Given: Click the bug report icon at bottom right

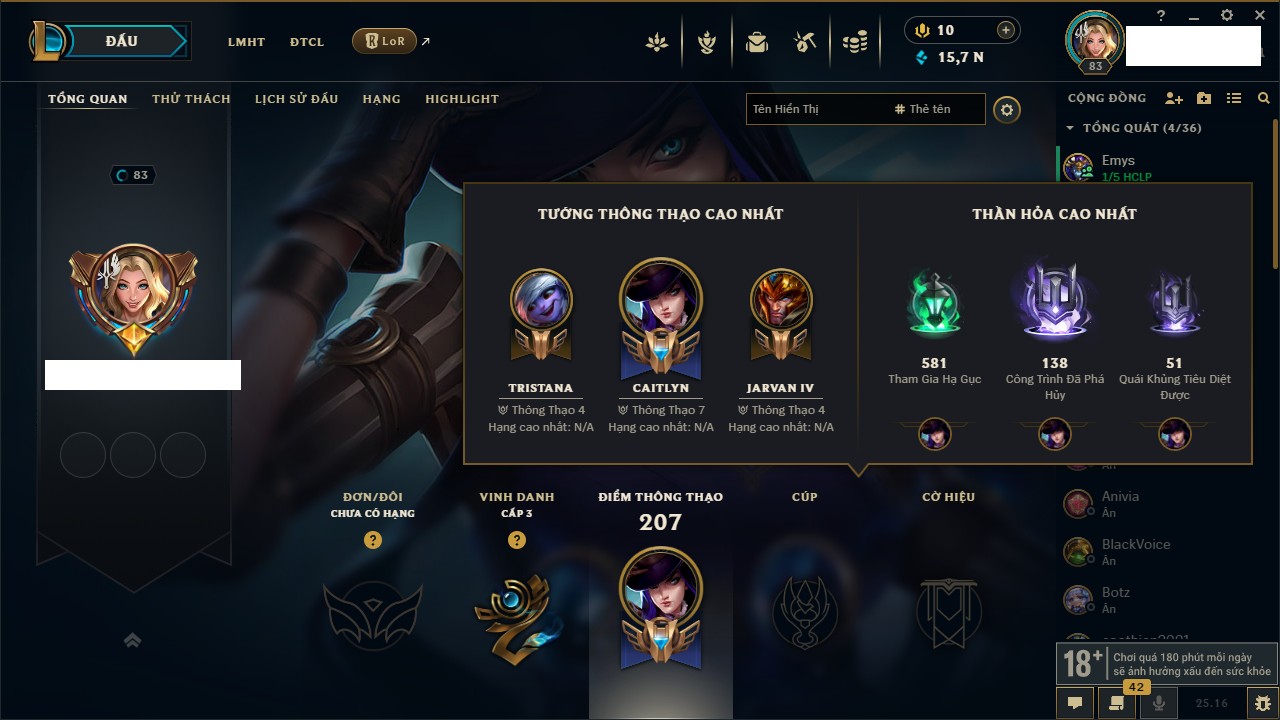Looking at the screenshot, I should (1263, 703).
